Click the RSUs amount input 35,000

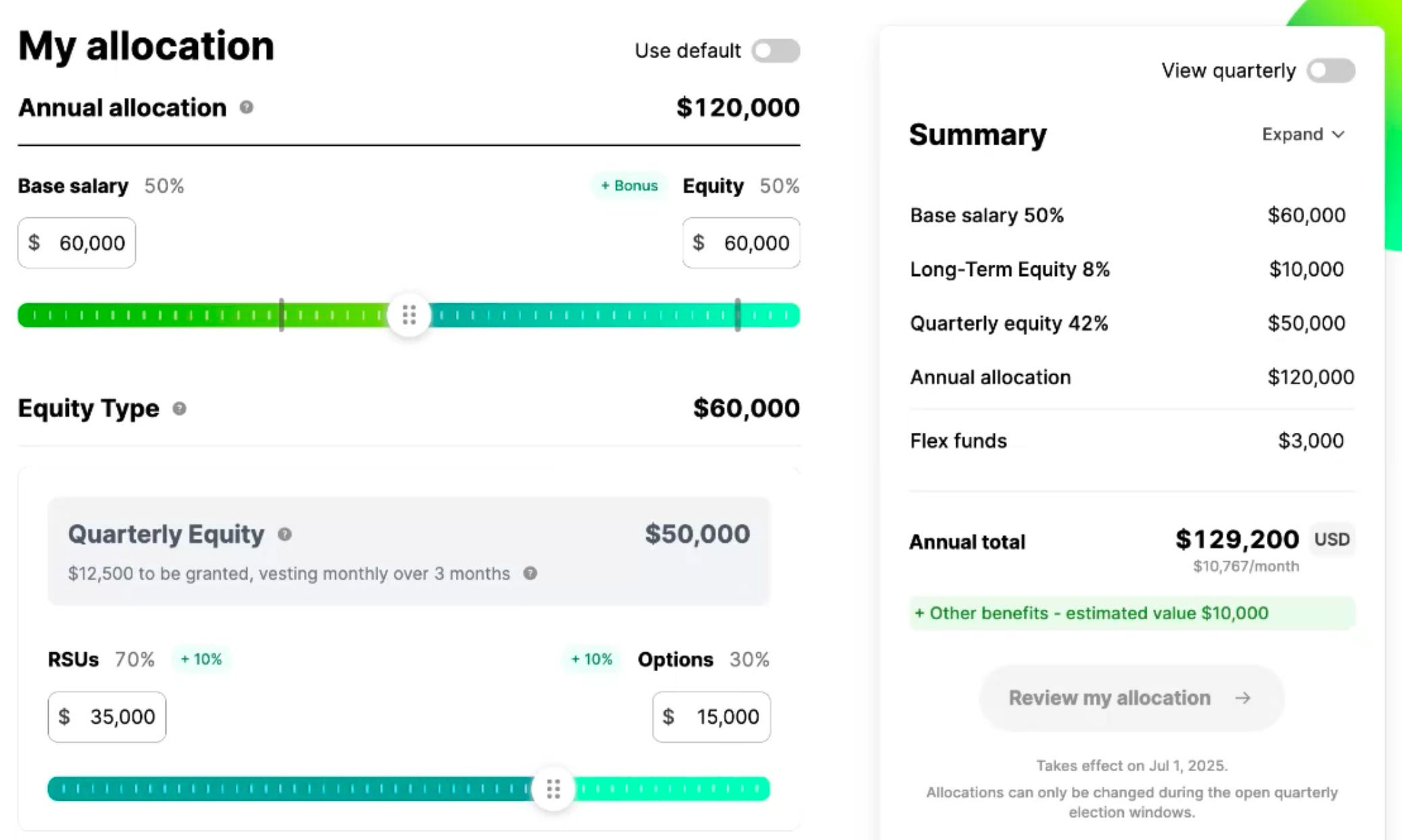107,716
